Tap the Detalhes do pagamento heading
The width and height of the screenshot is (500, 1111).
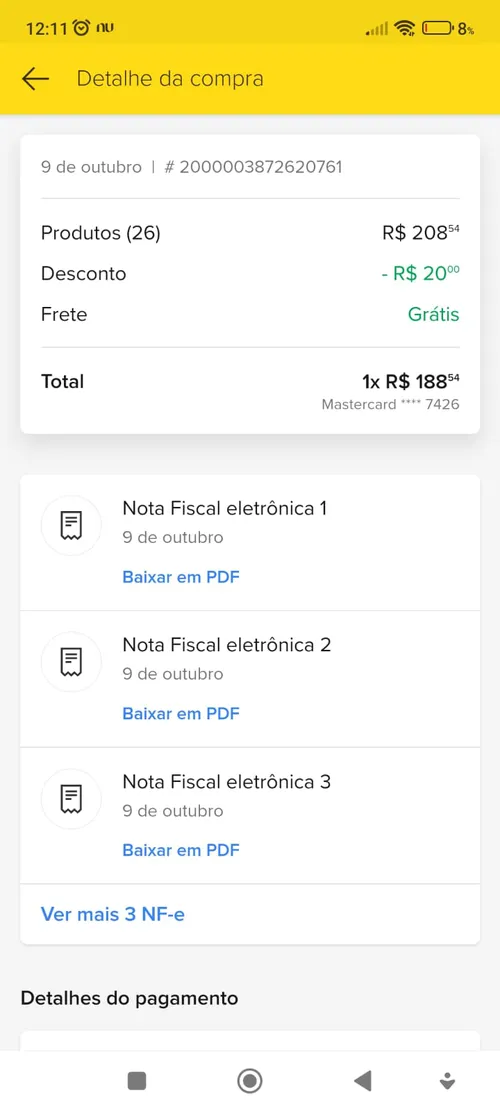pos(130,998)
